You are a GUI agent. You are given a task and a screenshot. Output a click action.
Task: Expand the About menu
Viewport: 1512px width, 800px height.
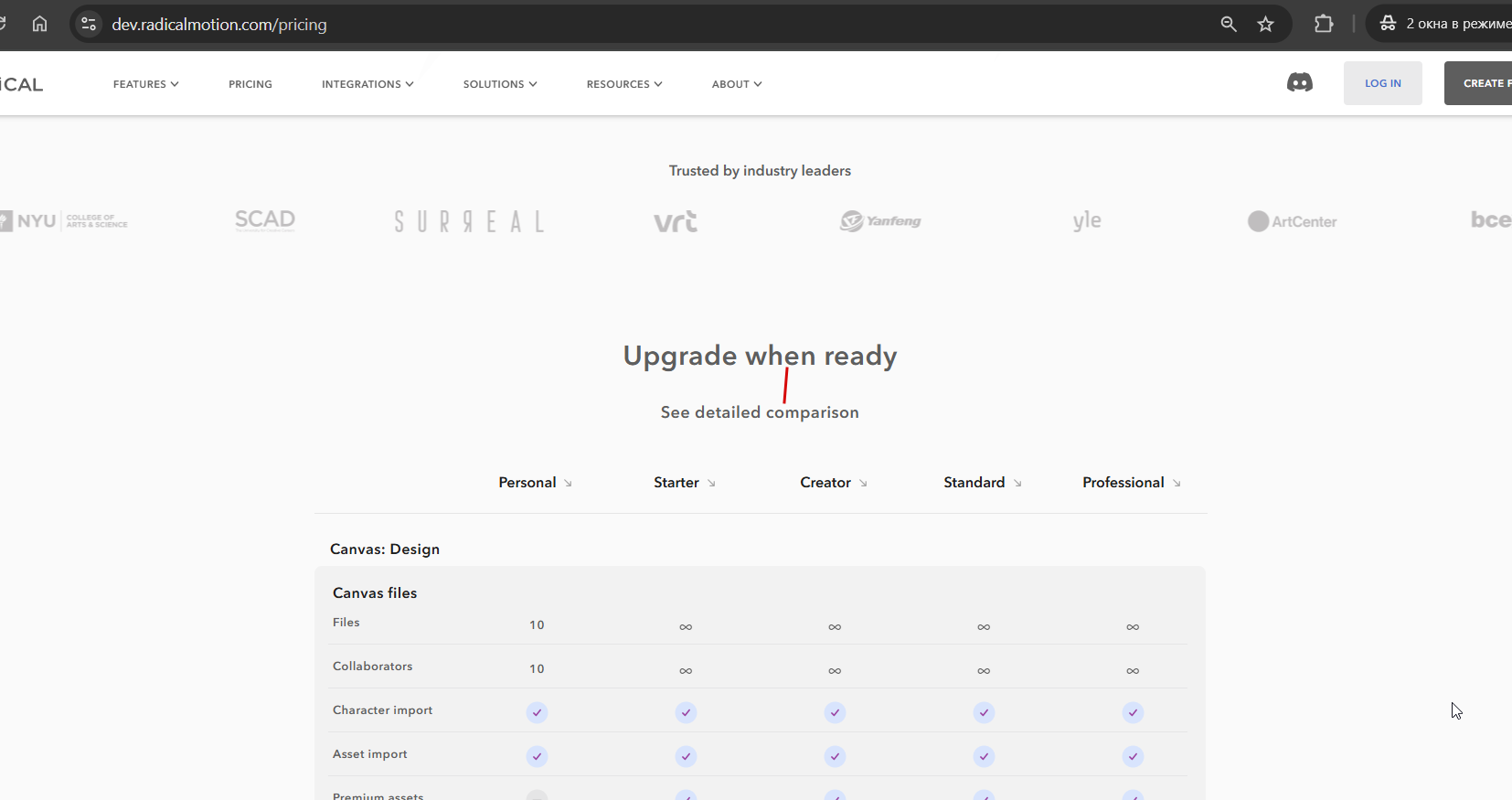coord(737,84)
